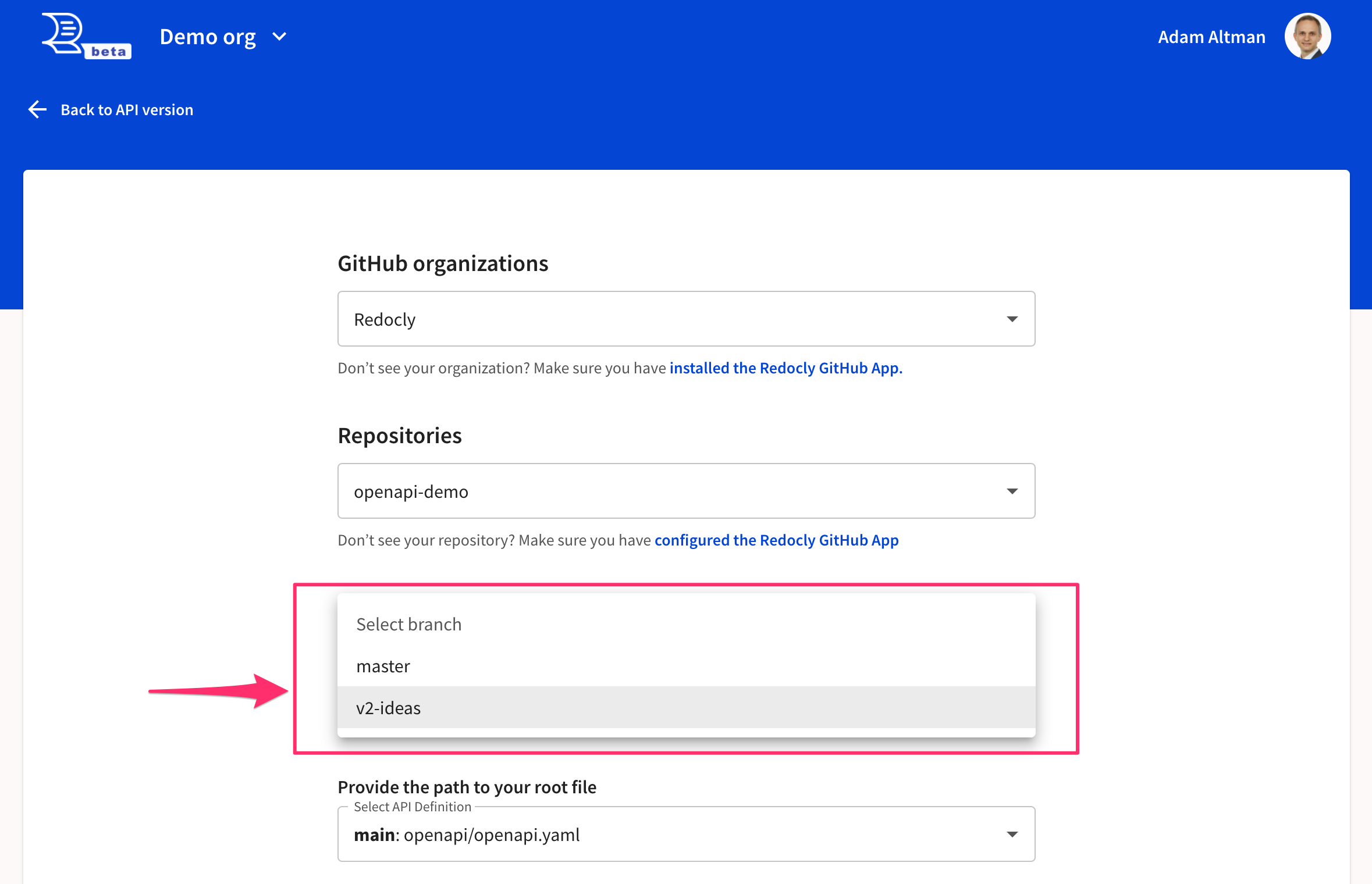Open the Repositories openapi-demo dropdown

tap(686, 491)
